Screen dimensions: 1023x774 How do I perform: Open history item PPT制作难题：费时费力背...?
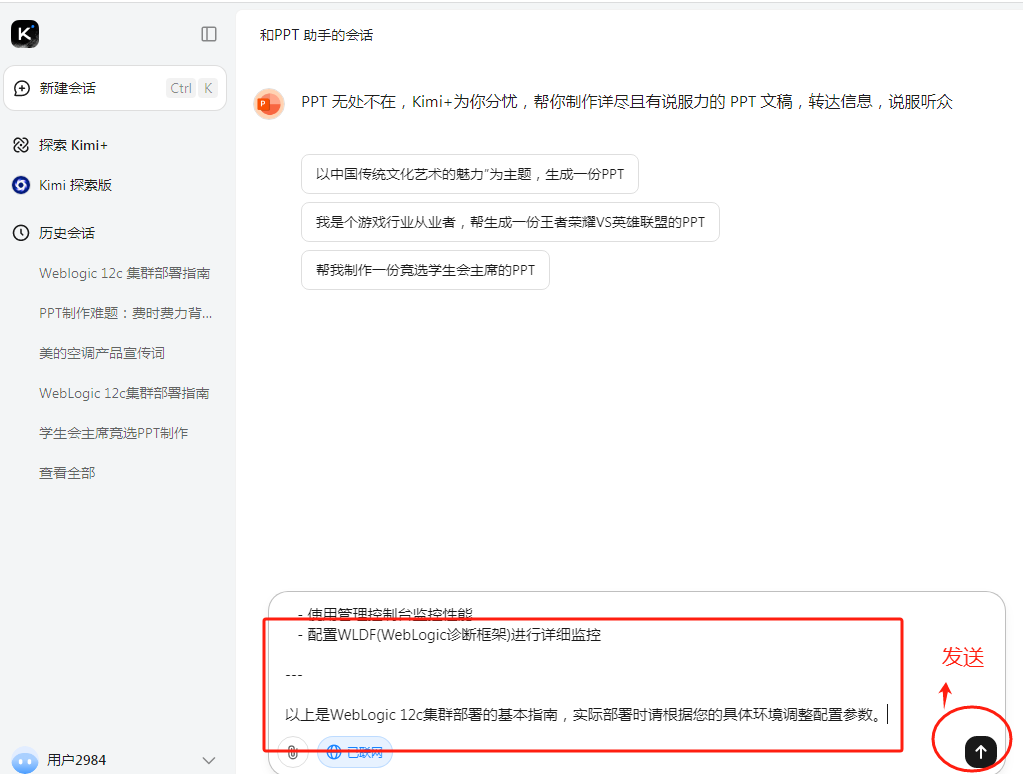125,313
